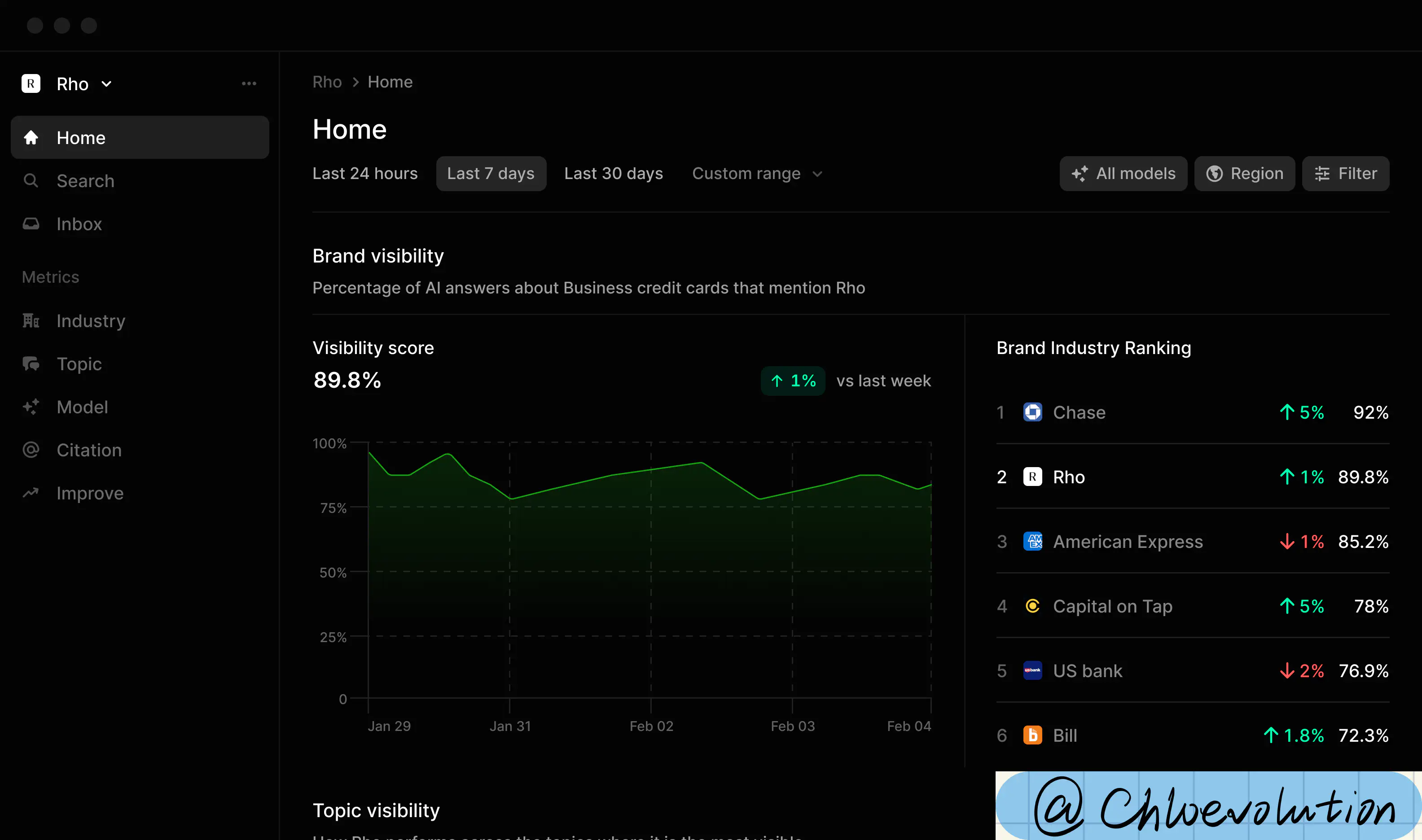Expand the Rho workspace switcher chevron
This screenshot has width=1422, height=840.
106,84
